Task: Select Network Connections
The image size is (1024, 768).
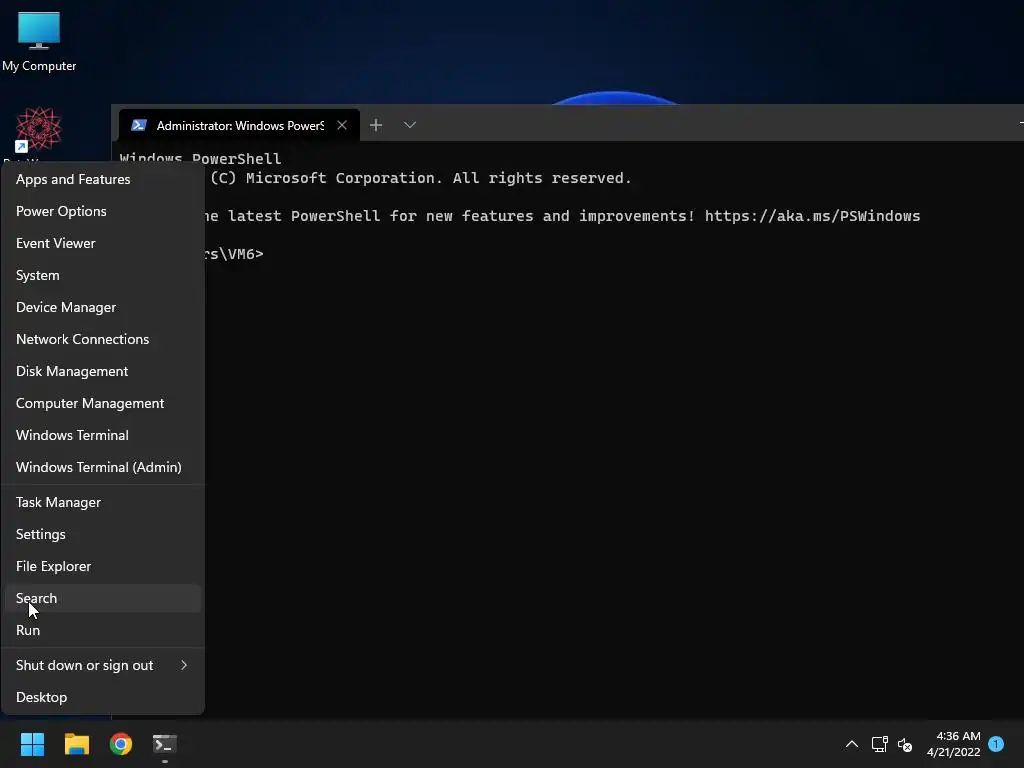Action: pyautogui.click(x=103, y=339)
